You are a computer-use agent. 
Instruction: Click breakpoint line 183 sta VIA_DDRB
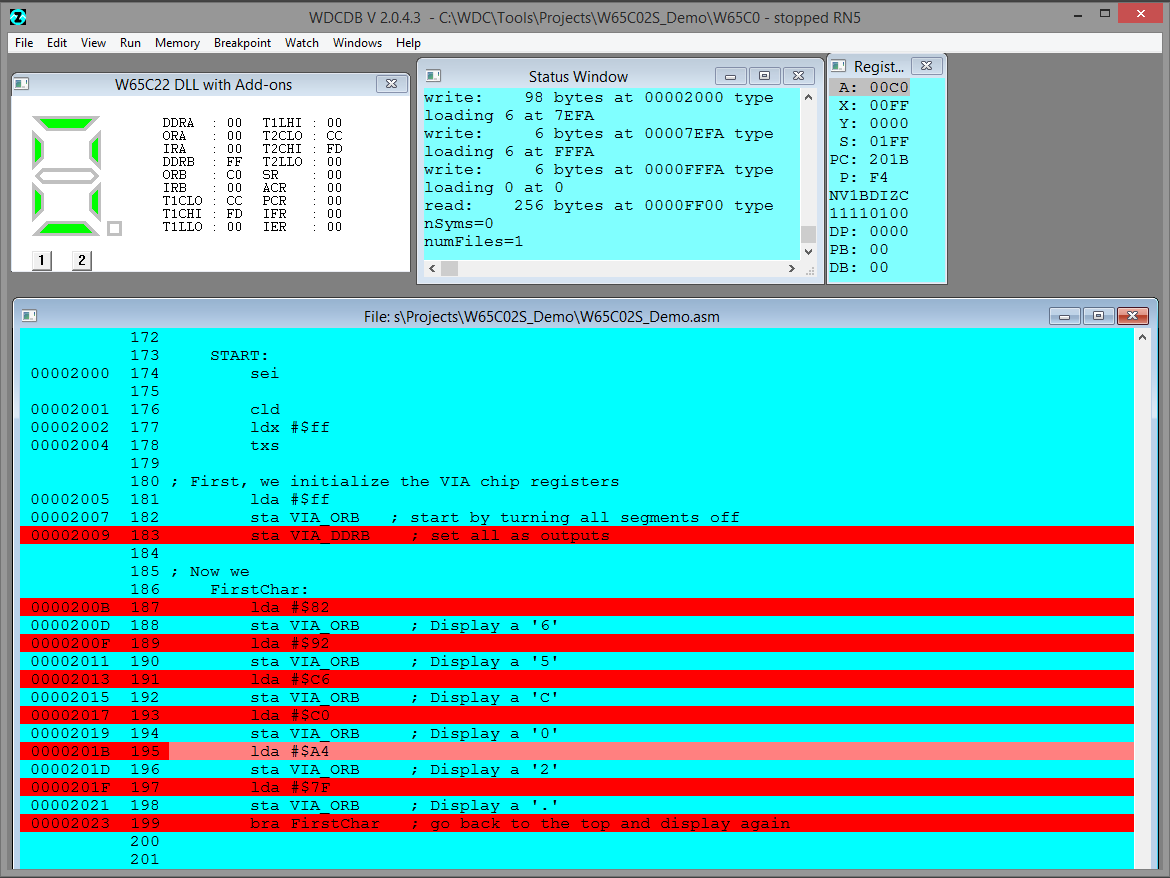pyautogui.click(x=430, y=535)
